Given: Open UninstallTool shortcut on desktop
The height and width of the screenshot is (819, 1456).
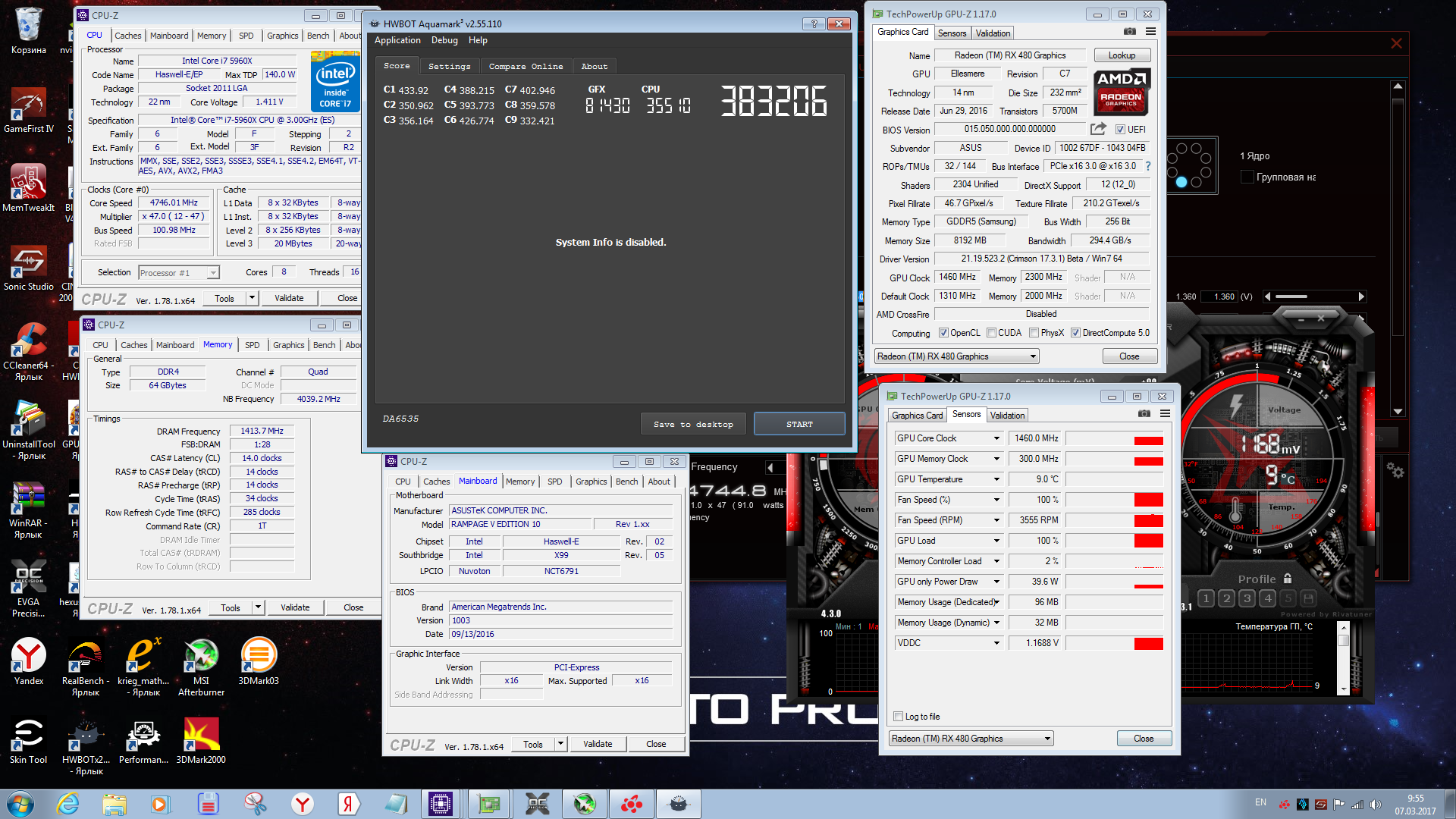Looking at the screenshot, I should pos(29,429).
